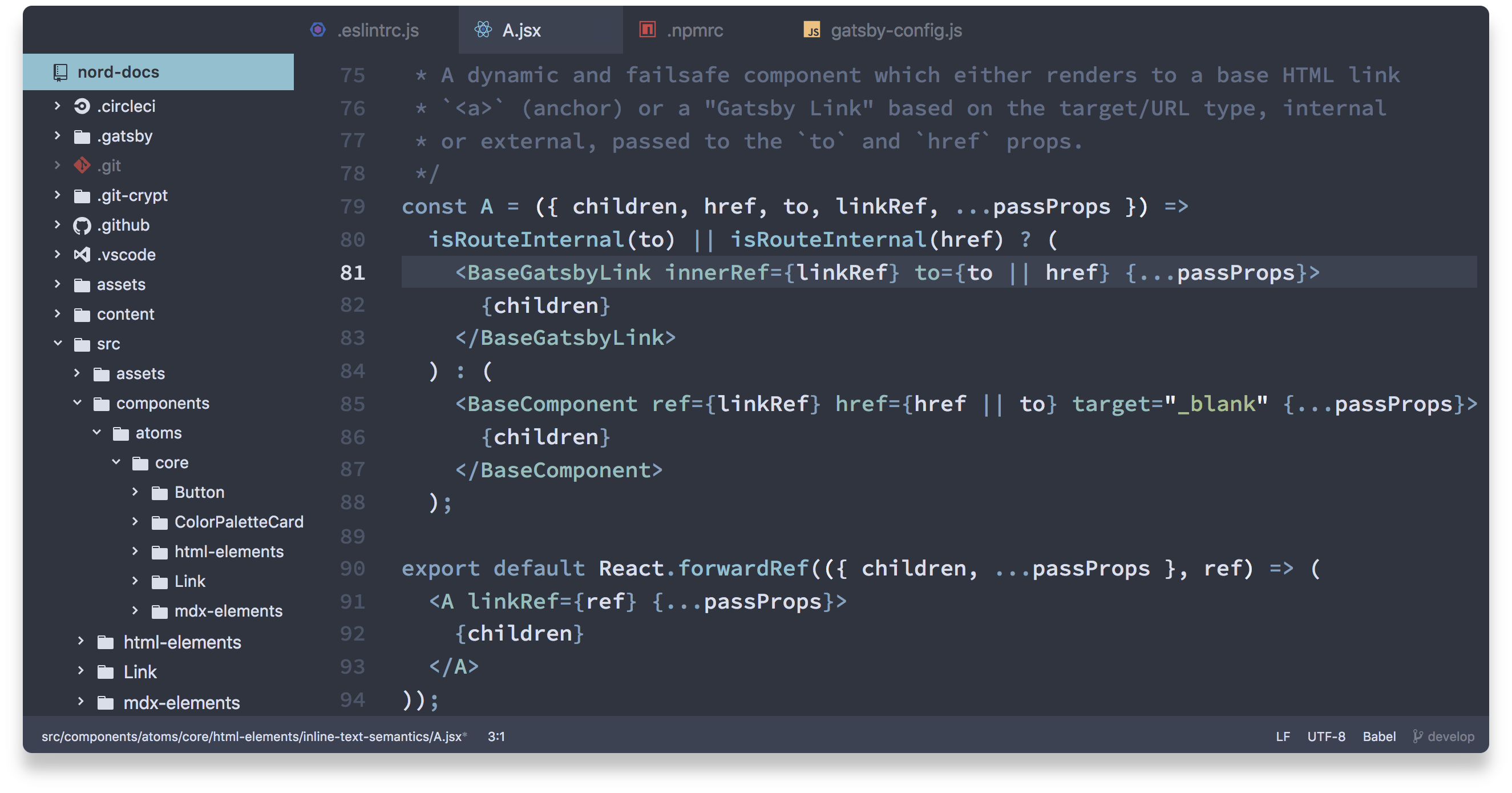The width and height of the screenshot is (1512, 793).
Task: Click the GitHub octocat icon
Action: (82, 226)
